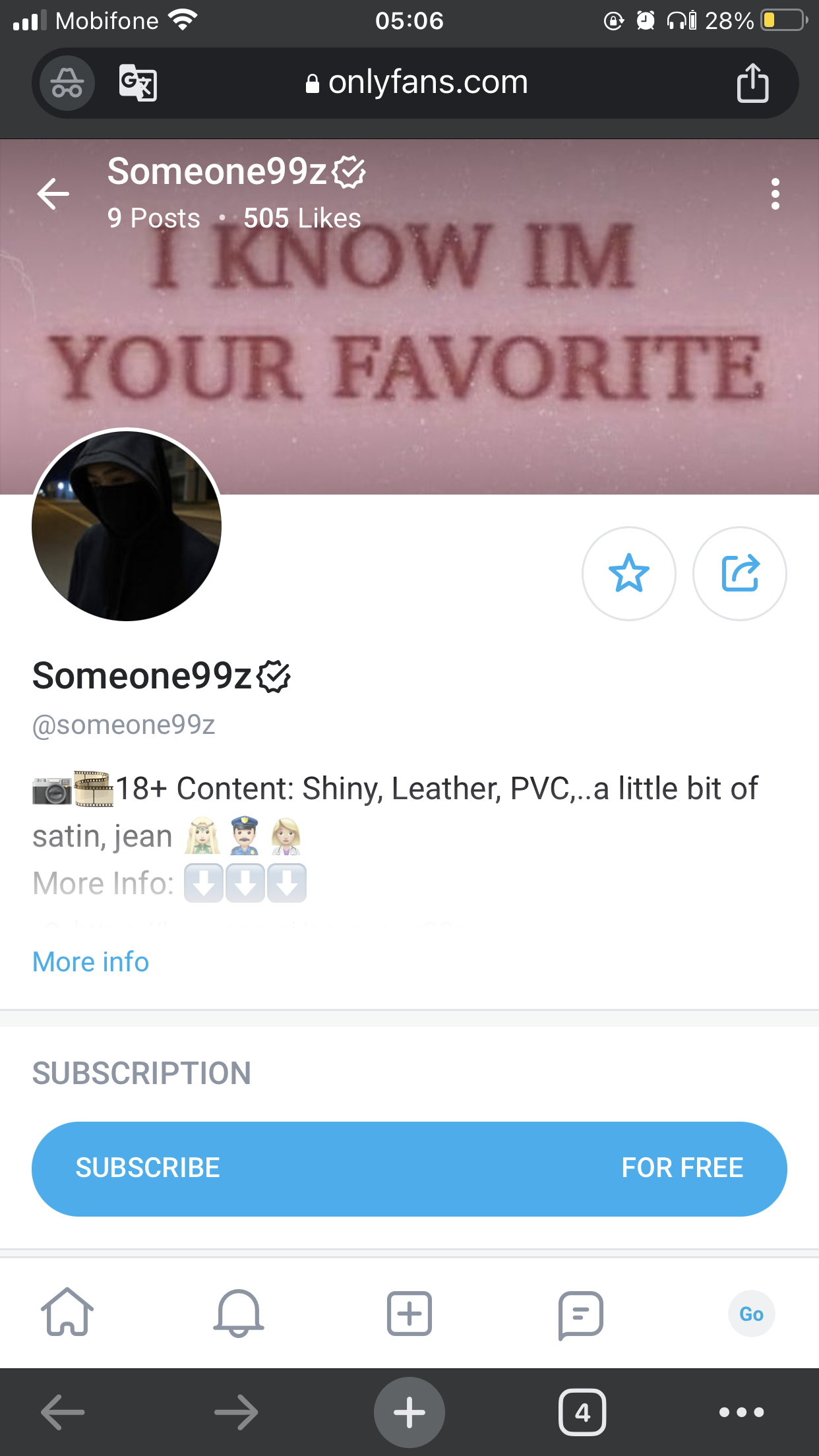Tap the browser share icon in address bar
The image size is (819, 1456).
(x=752, y=83)
